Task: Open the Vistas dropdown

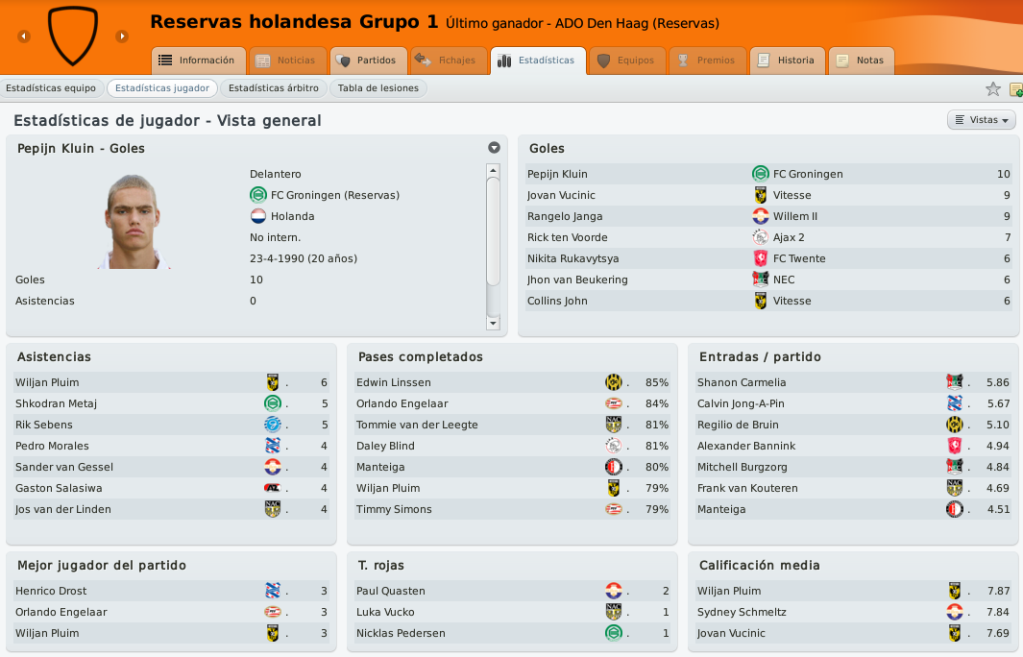Action: [982, 120]
